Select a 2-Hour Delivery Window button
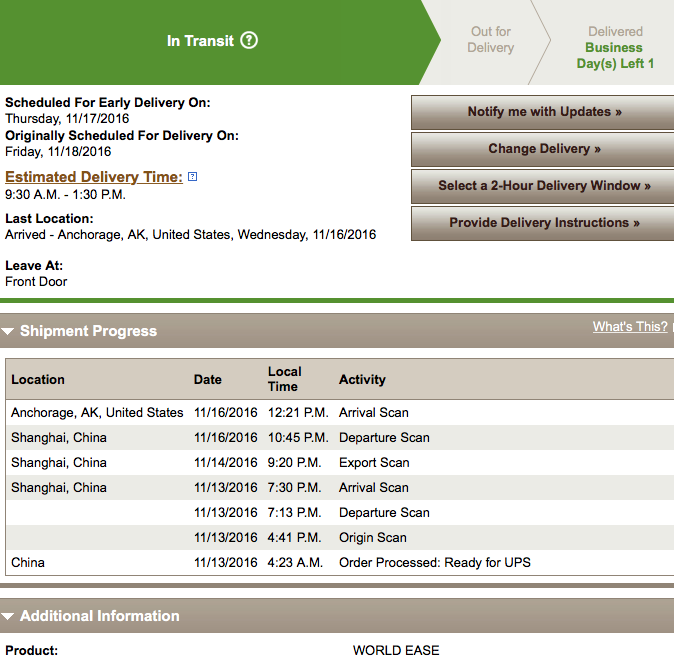Image resolution: width=674 pixels, height=658 pixels. tap(542, 186)
